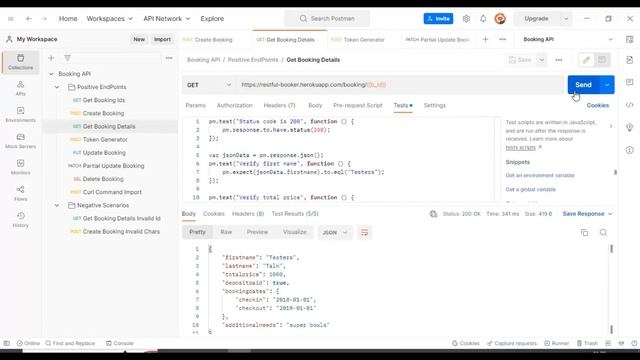Insert Get an environment variable snippet
This screenshot has width=640, height=360.
(x=540, y=176)
